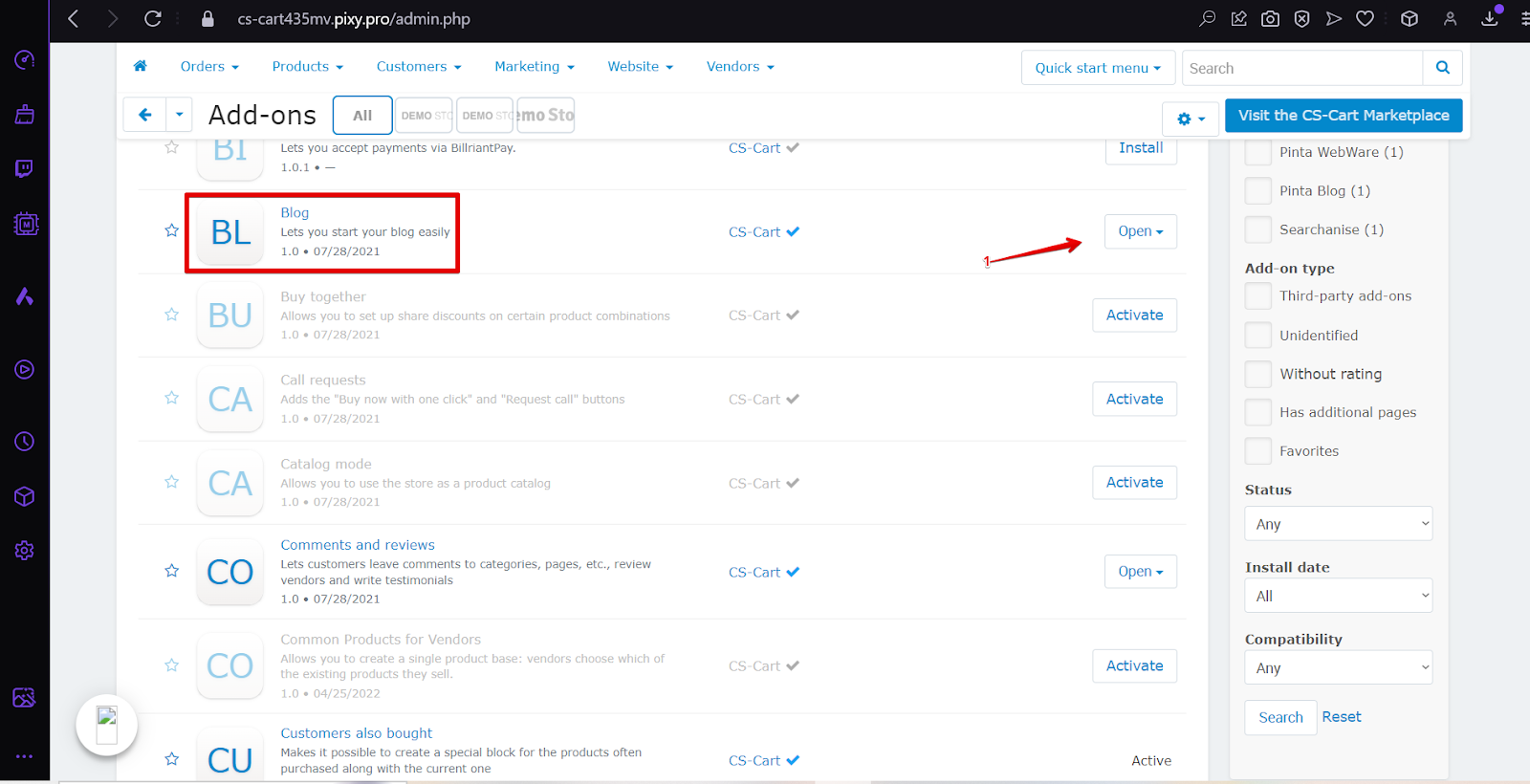This screenshot has width=1530, height=784.
Task: Star the Call requests add-on
Action: click(x=172, y=398)
